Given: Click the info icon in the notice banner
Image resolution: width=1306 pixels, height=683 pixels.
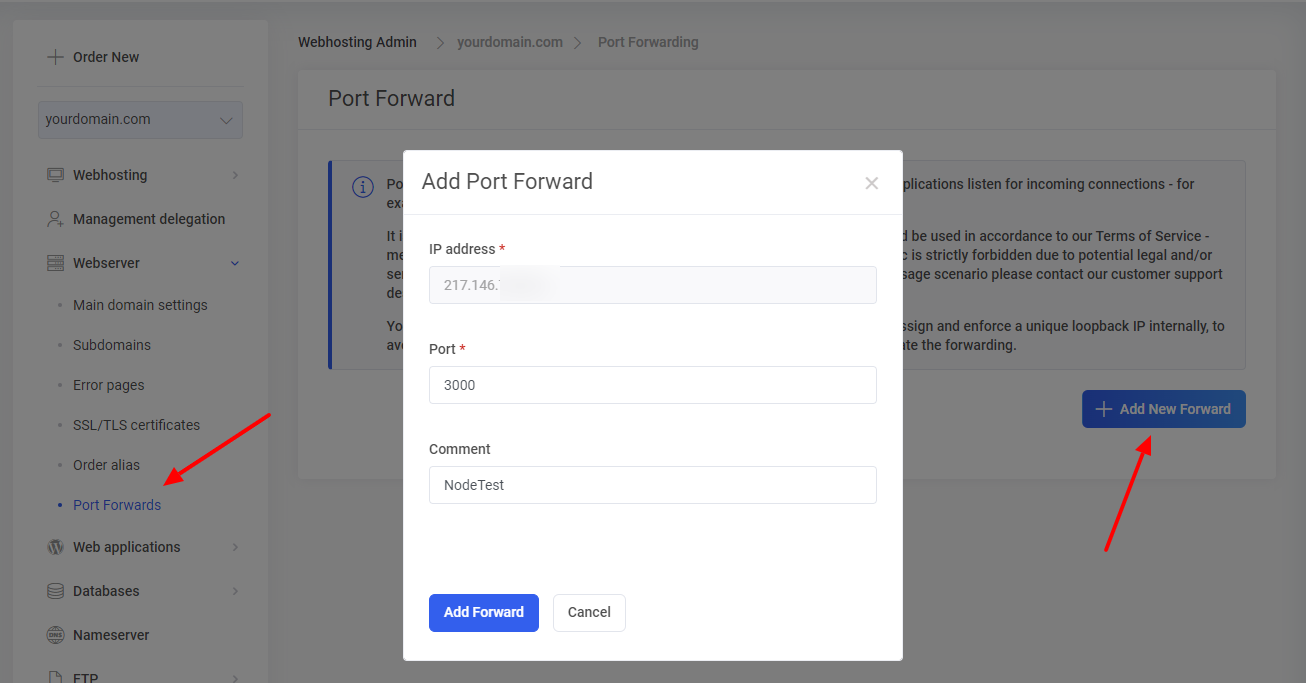Looking at the screenshot, I should click(x=362, y=187).
